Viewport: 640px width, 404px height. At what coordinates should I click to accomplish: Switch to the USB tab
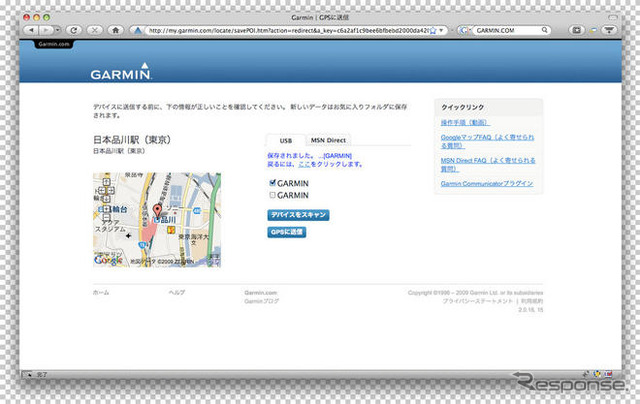[286, 140]
